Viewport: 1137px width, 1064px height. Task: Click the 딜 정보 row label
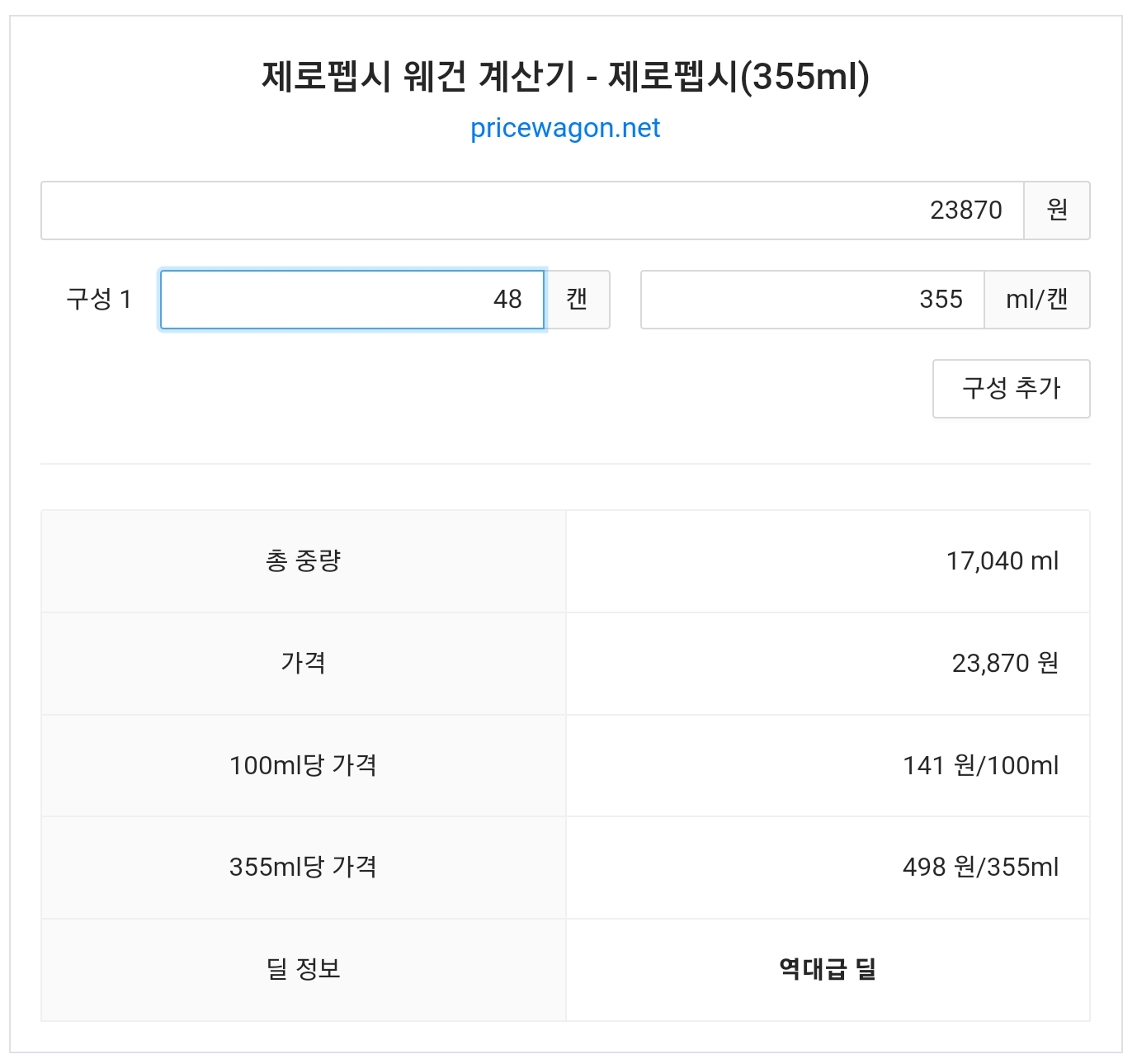point(303,969)
